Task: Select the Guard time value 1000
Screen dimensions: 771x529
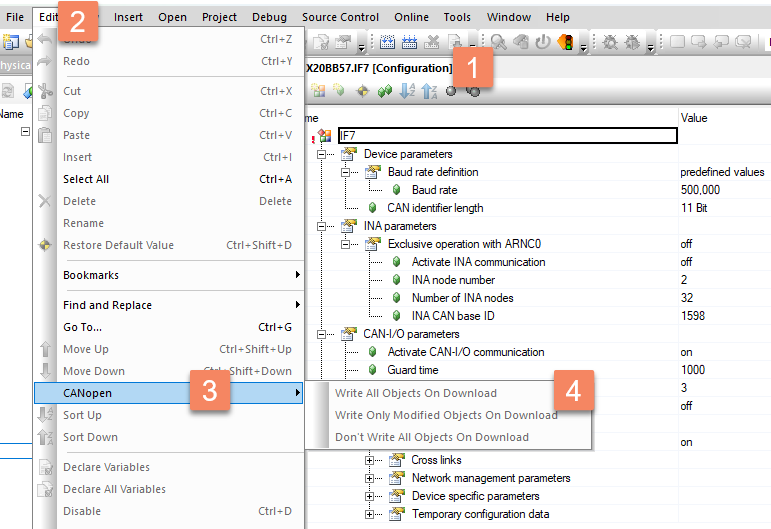Action: coord(693,370)
